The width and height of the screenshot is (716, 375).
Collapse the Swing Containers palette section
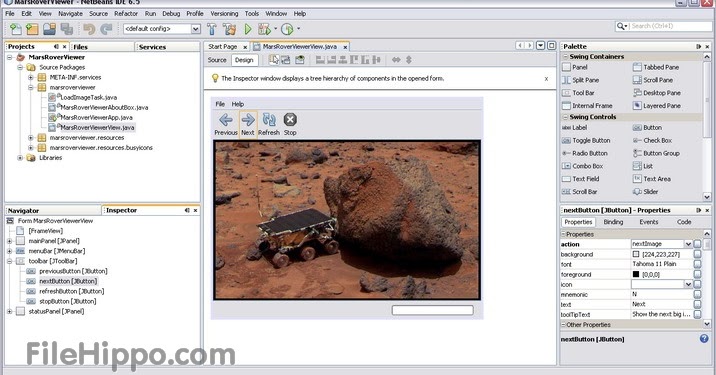pyautogui.click(x=565, y=57)
